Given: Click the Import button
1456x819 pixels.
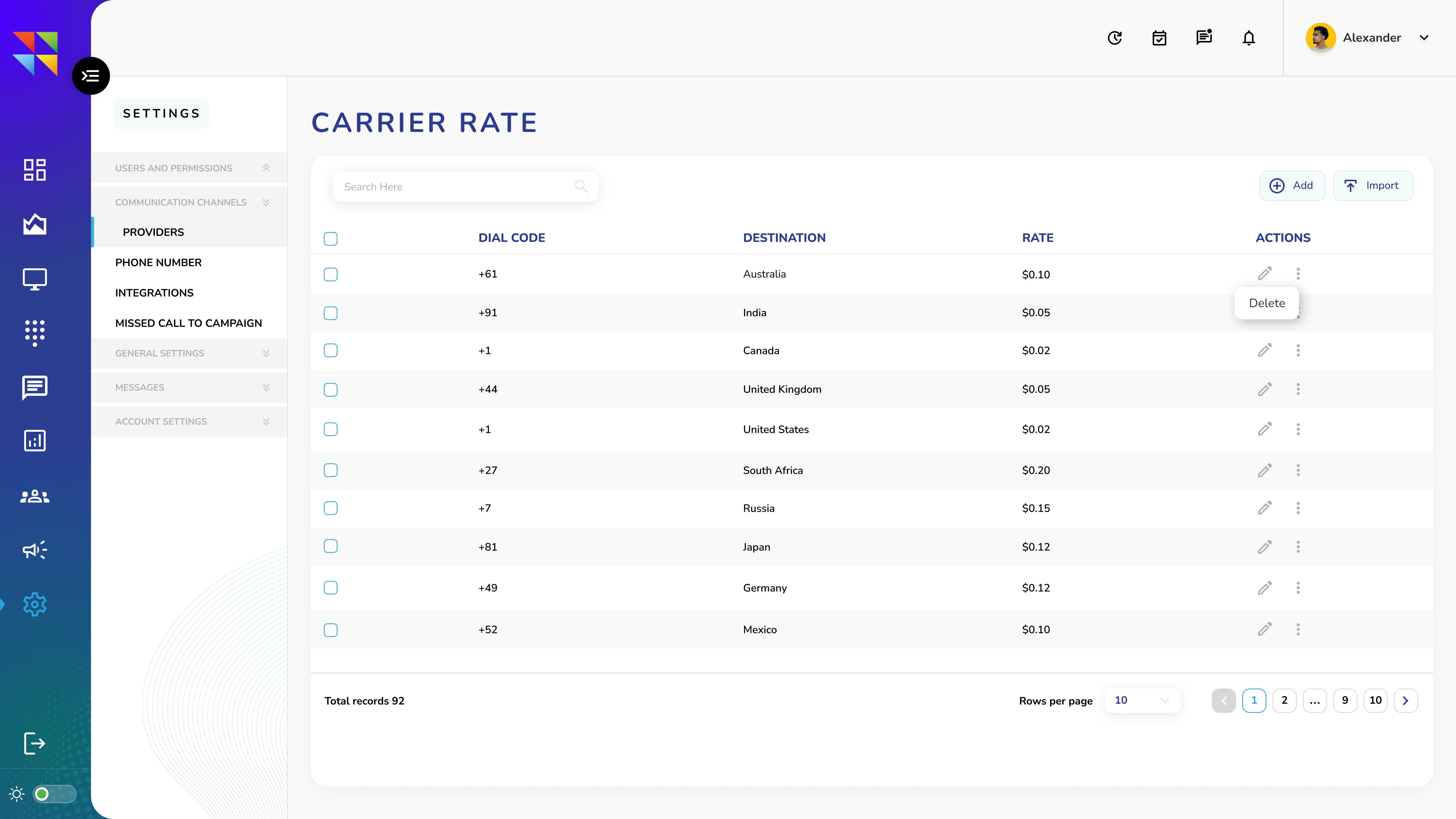Looking at the screenshot, I should click(1373, 185).
